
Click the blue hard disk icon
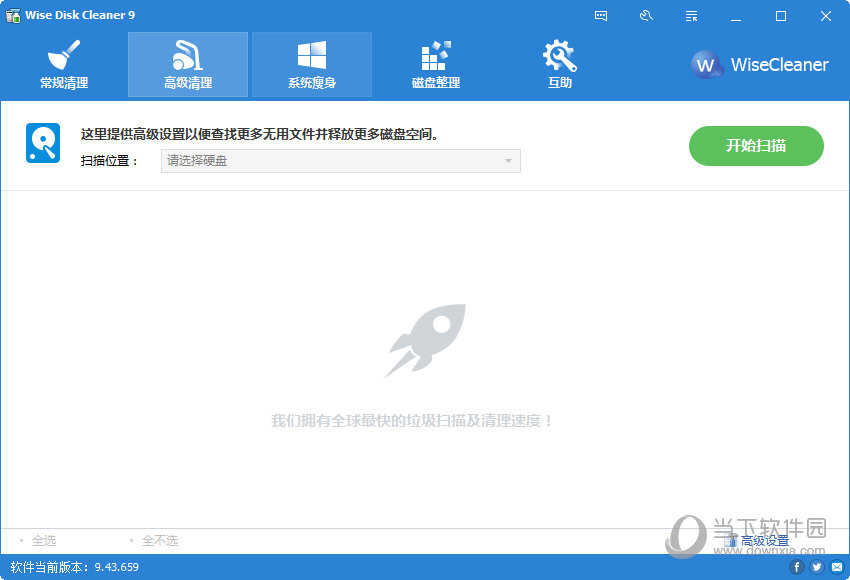tap(43, 144)
